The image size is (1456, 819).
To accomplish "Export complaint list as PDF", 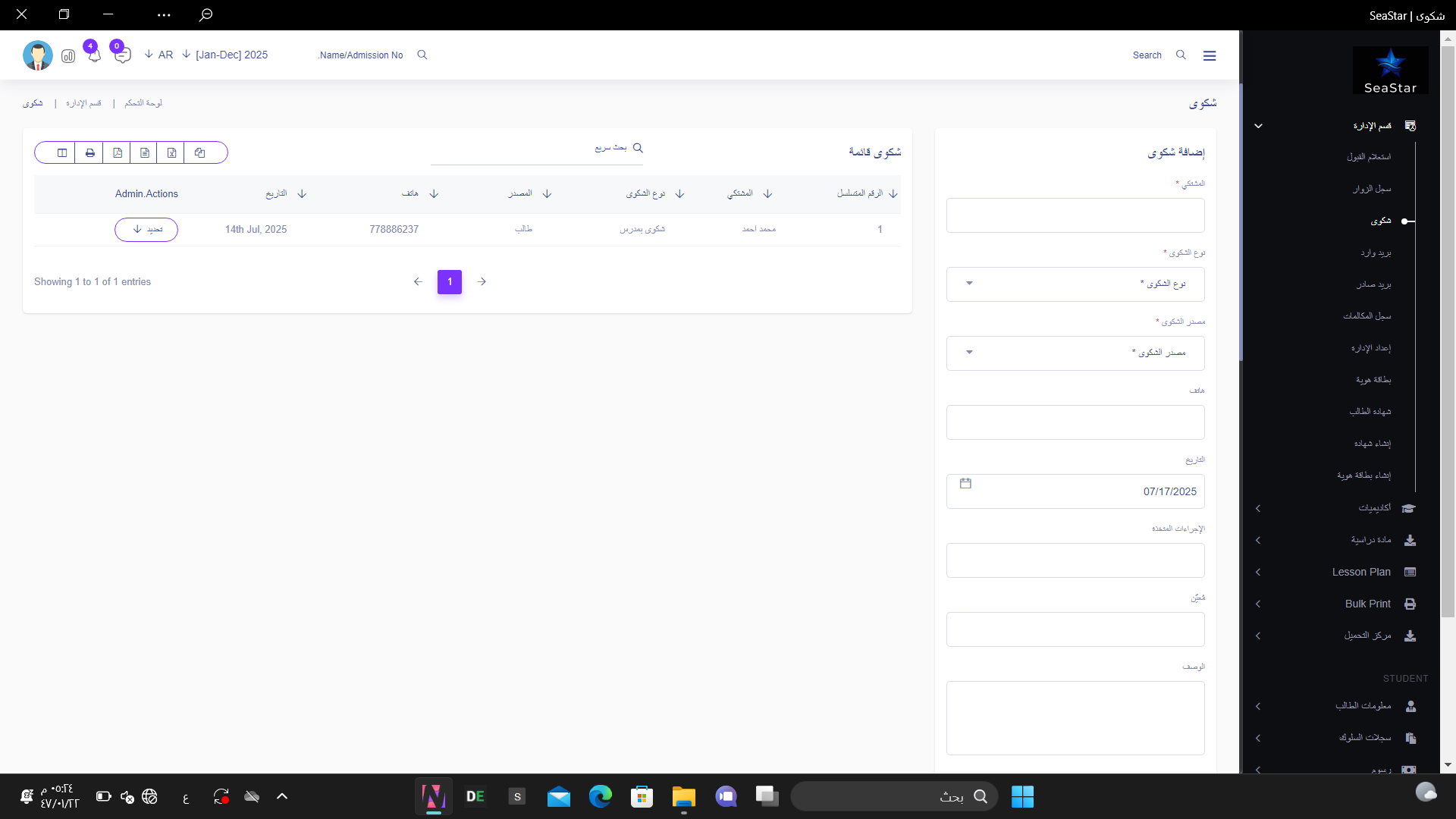I will pyautogui.click(x=118, y=153).
